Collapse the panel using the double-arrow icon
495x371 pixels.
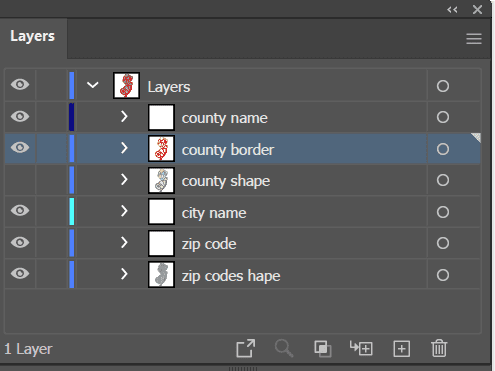click(x=452, y=10)
